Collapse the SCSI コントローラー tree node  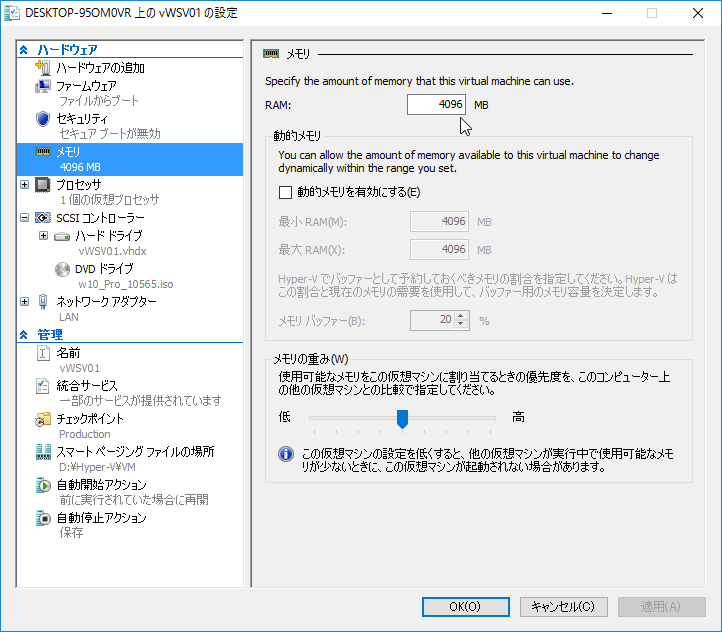24,218
